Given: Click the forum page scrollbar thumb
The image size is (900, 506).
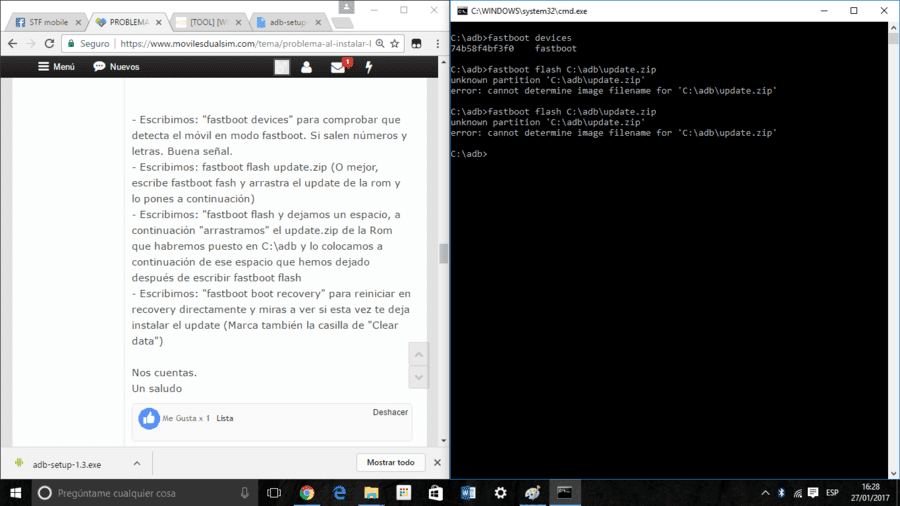Looking at the screenshot, I should pyautogui.click(x=443, y=253).
